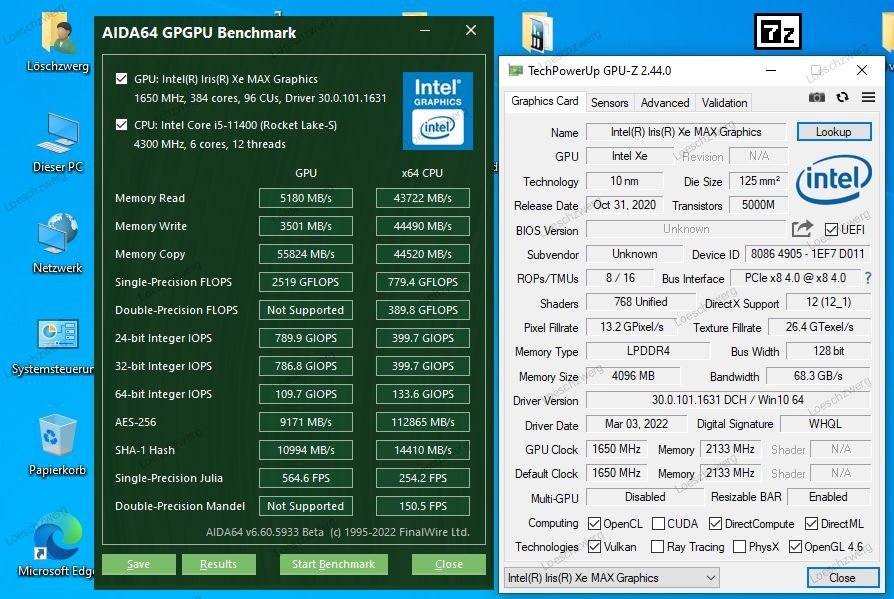This screenshot has width=894, height=599.
Task: Click Start Benchmark button
Action: 334,564
